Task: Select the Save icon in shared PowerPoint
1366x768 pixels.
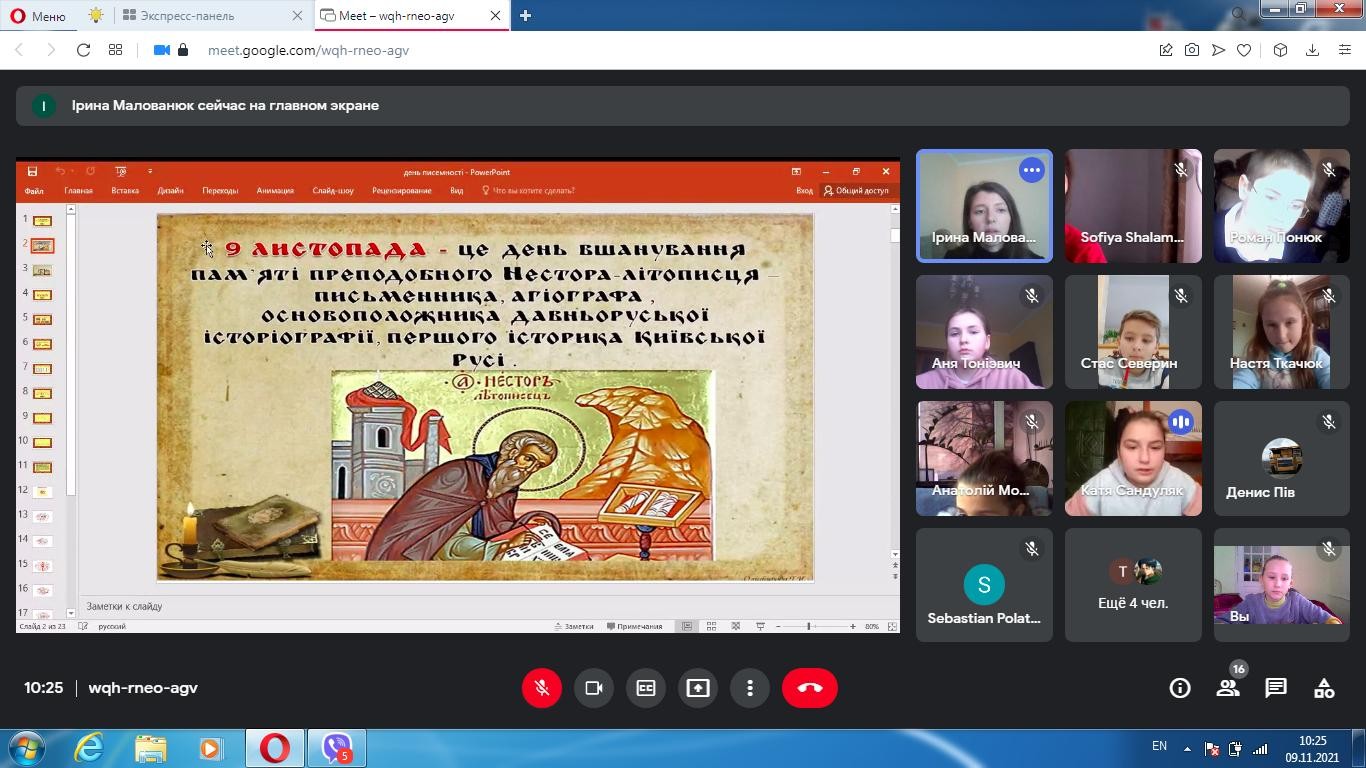Action: [x=32, y=171]
